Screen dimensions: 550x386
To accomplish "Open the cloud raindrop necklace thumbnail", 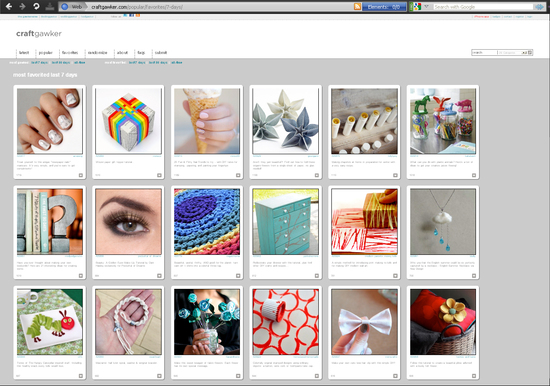I will pyautogui.click(x=443, y=221).
